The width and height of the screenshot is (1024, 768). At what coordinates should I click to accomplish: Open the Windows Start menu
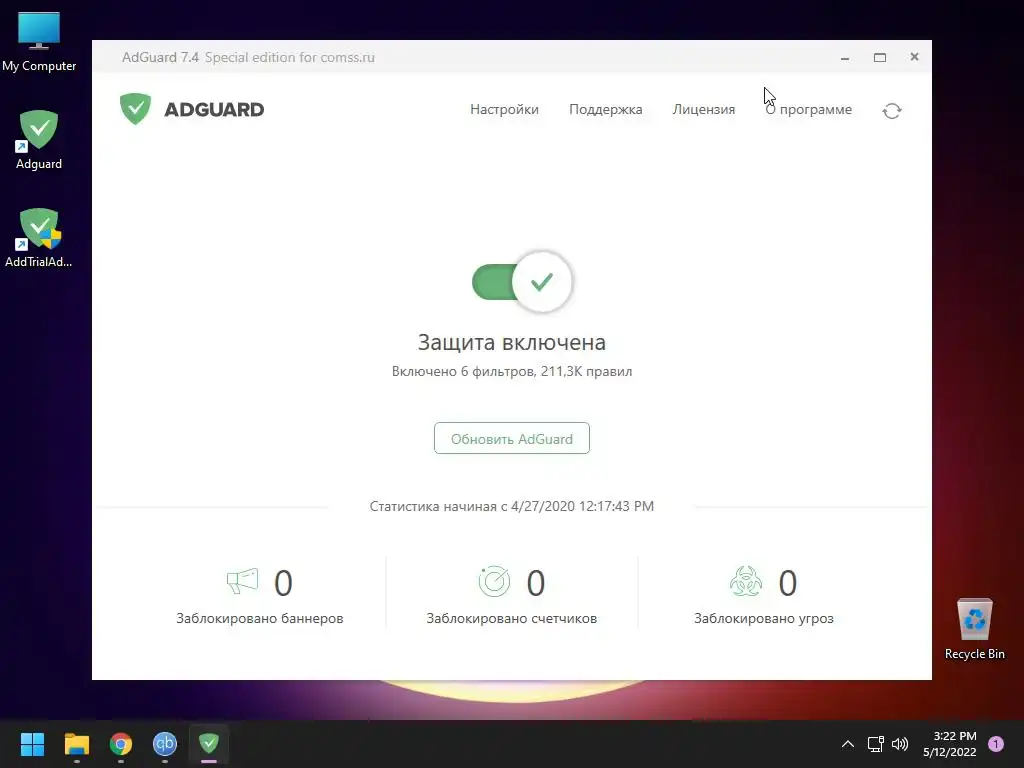click(32, 744)
